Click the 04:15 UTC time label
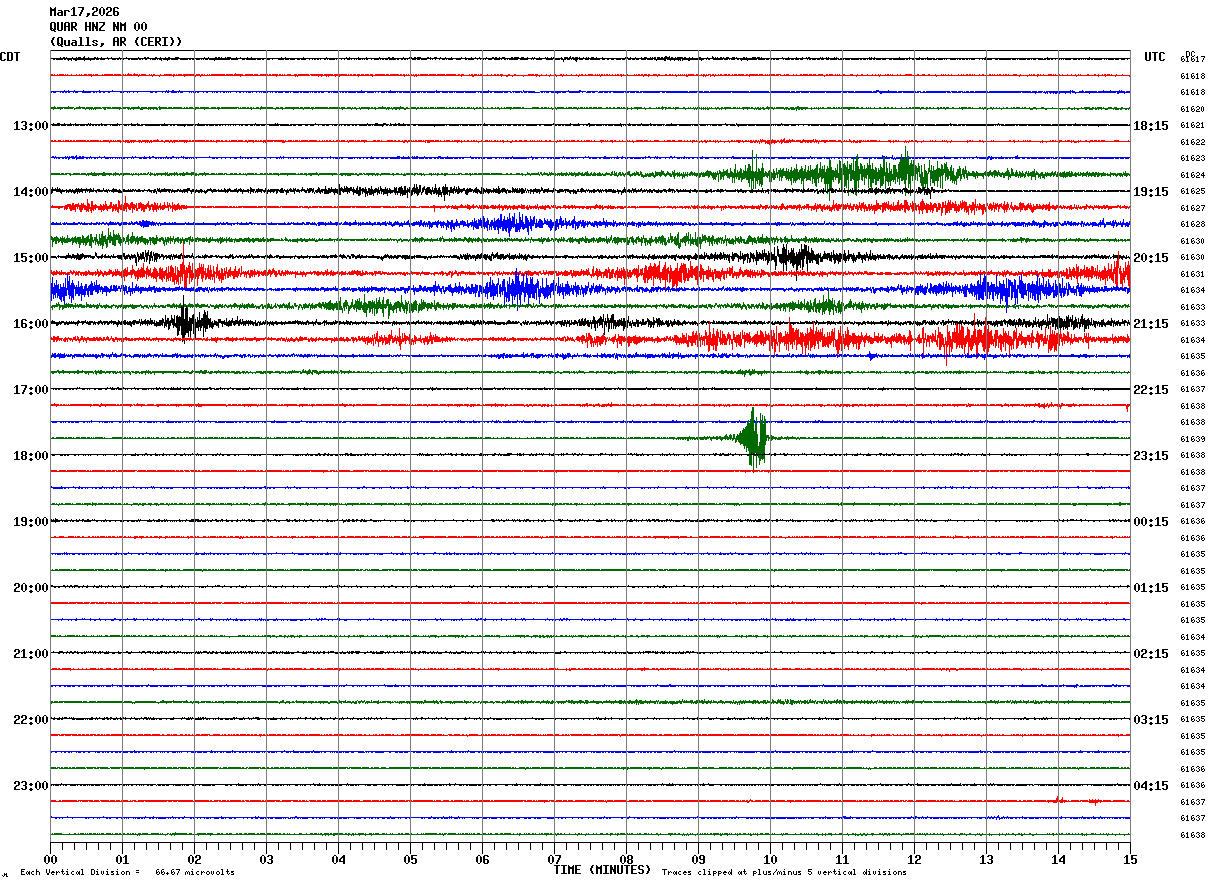This screenshot has width=1210, height=886. 1151,786
